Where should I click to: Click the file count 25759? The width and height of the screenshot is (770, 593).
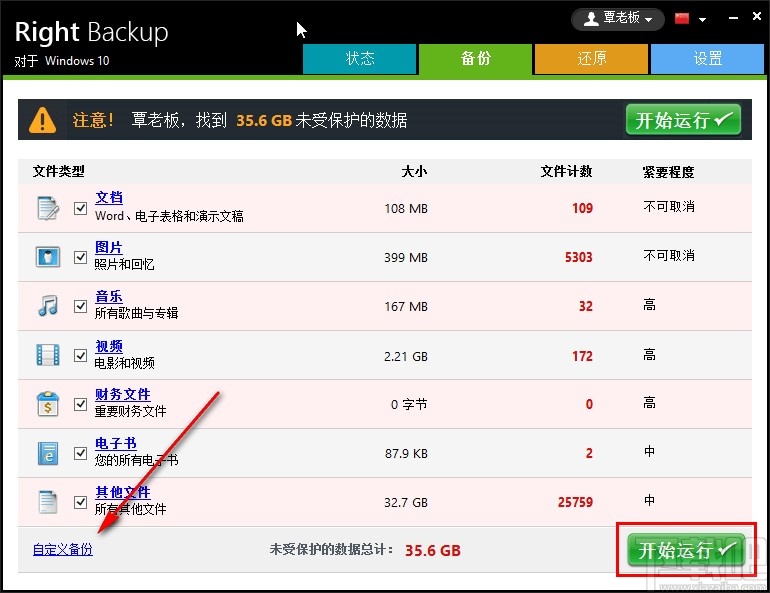pyautogui.click(x=575, y=502)
